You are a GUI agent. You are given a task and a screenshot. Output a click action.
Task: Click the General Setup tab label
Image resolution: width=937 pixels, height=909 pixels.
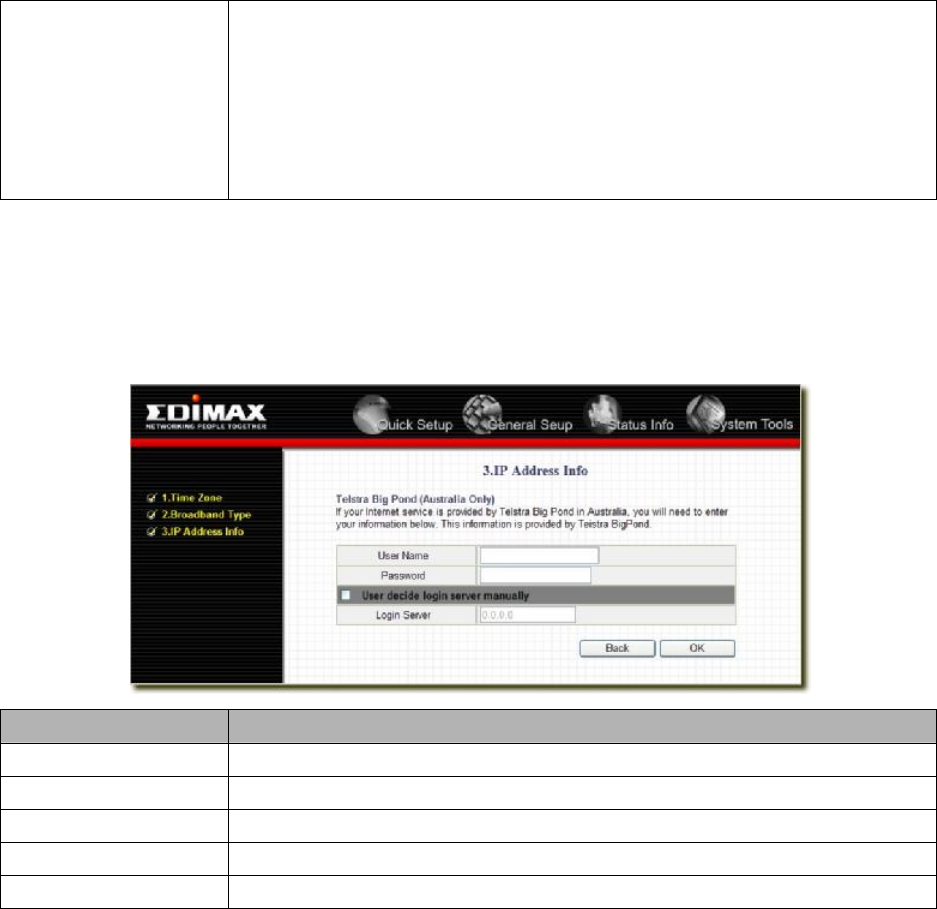coord(530,425)
